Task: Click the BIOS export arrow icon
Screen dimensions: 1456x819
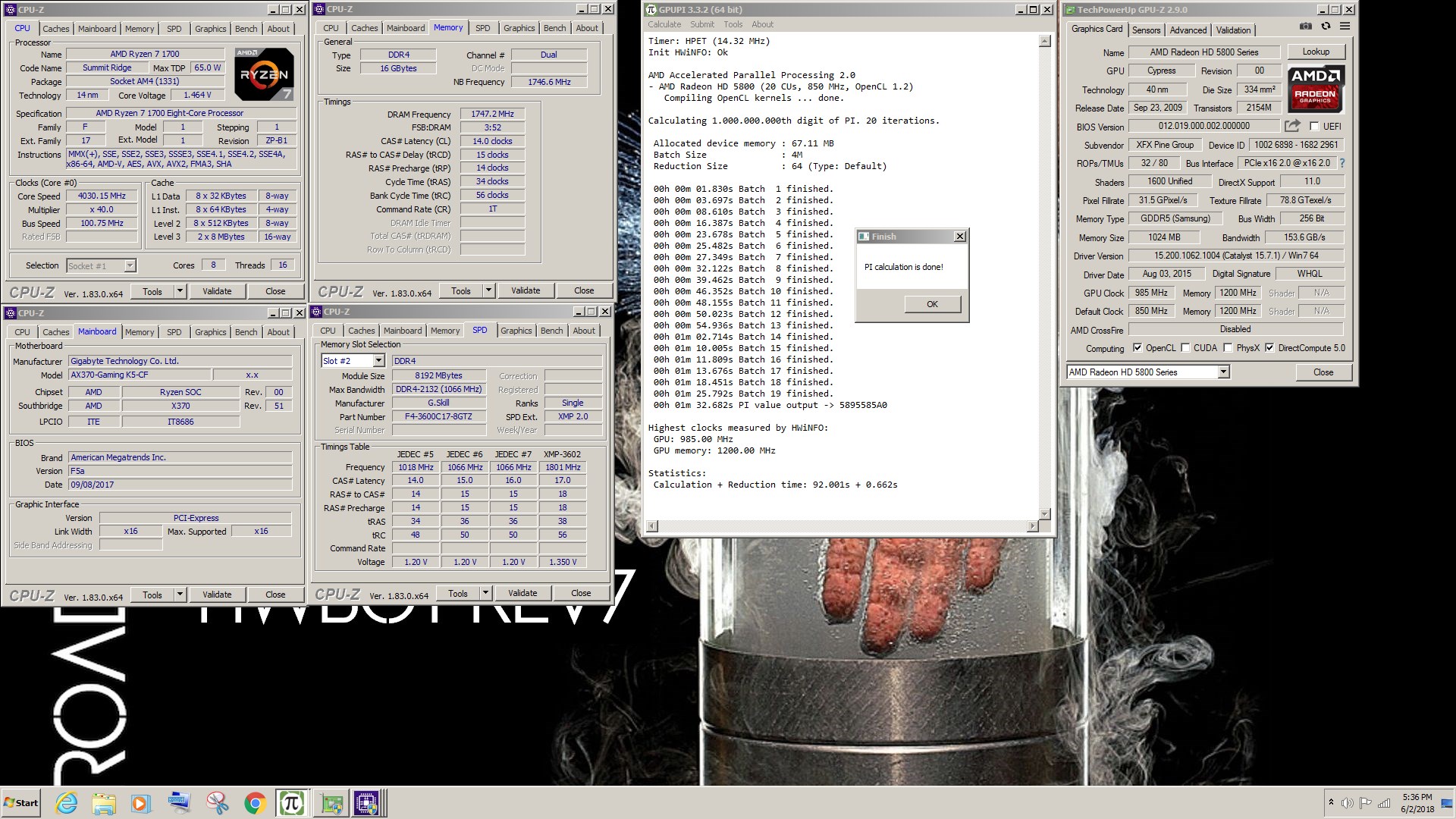Action: pyautogui.click(x=1292, y=126)
